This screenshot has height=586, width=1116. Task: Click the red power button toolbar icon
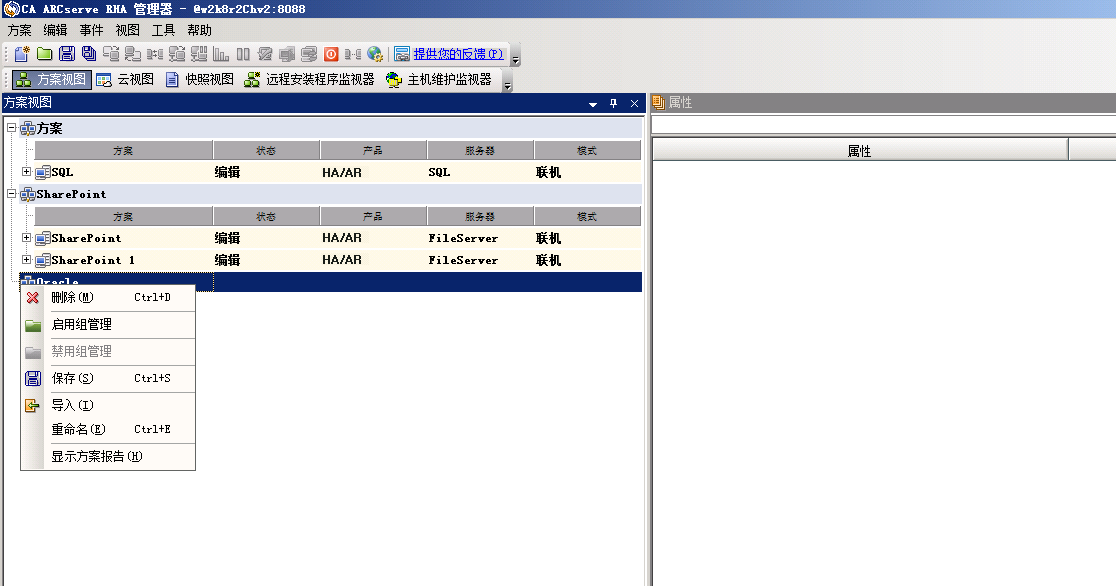(x=331, y=54)
